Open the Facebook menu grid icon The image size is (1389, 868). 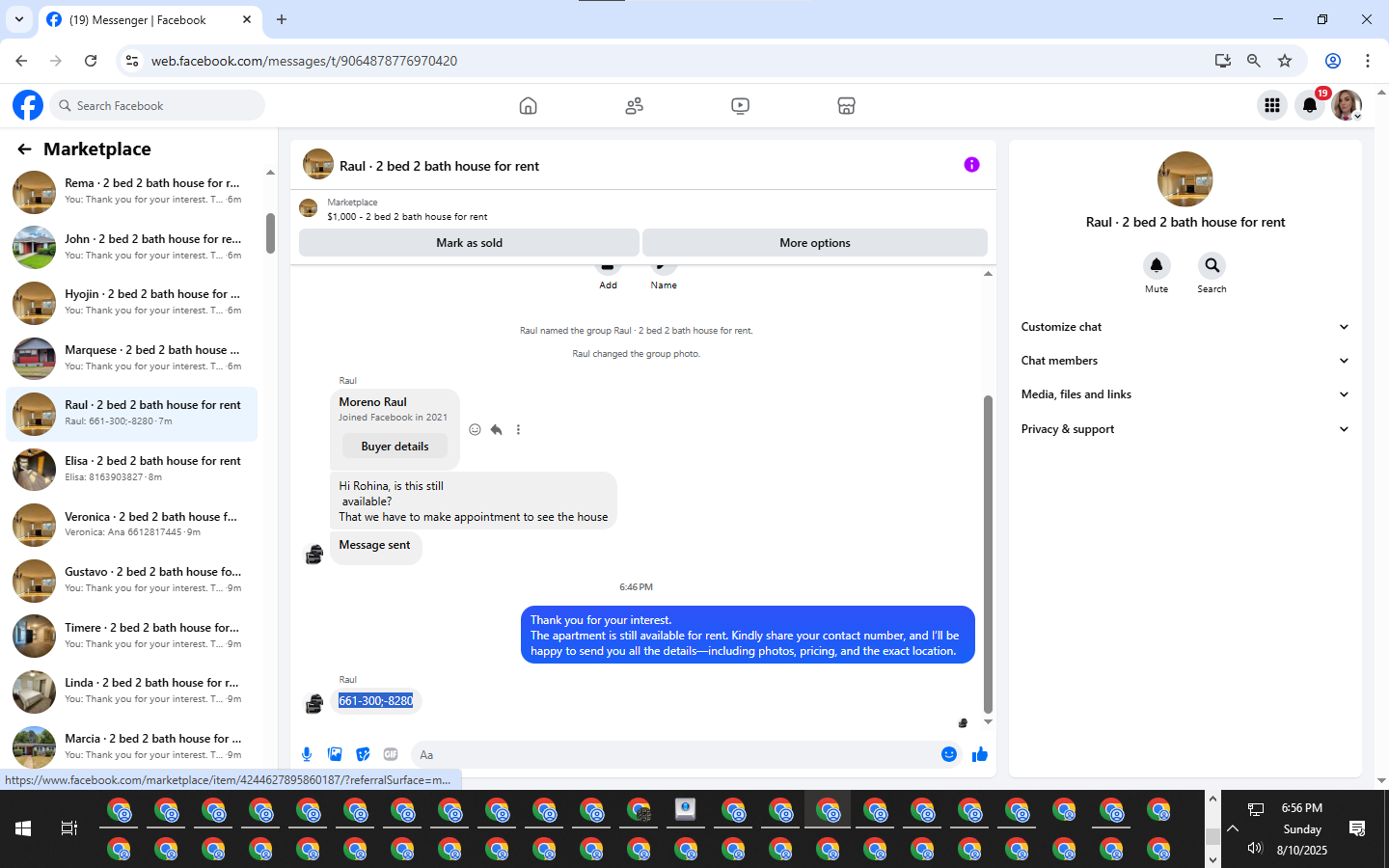(x=1272, y=105)
